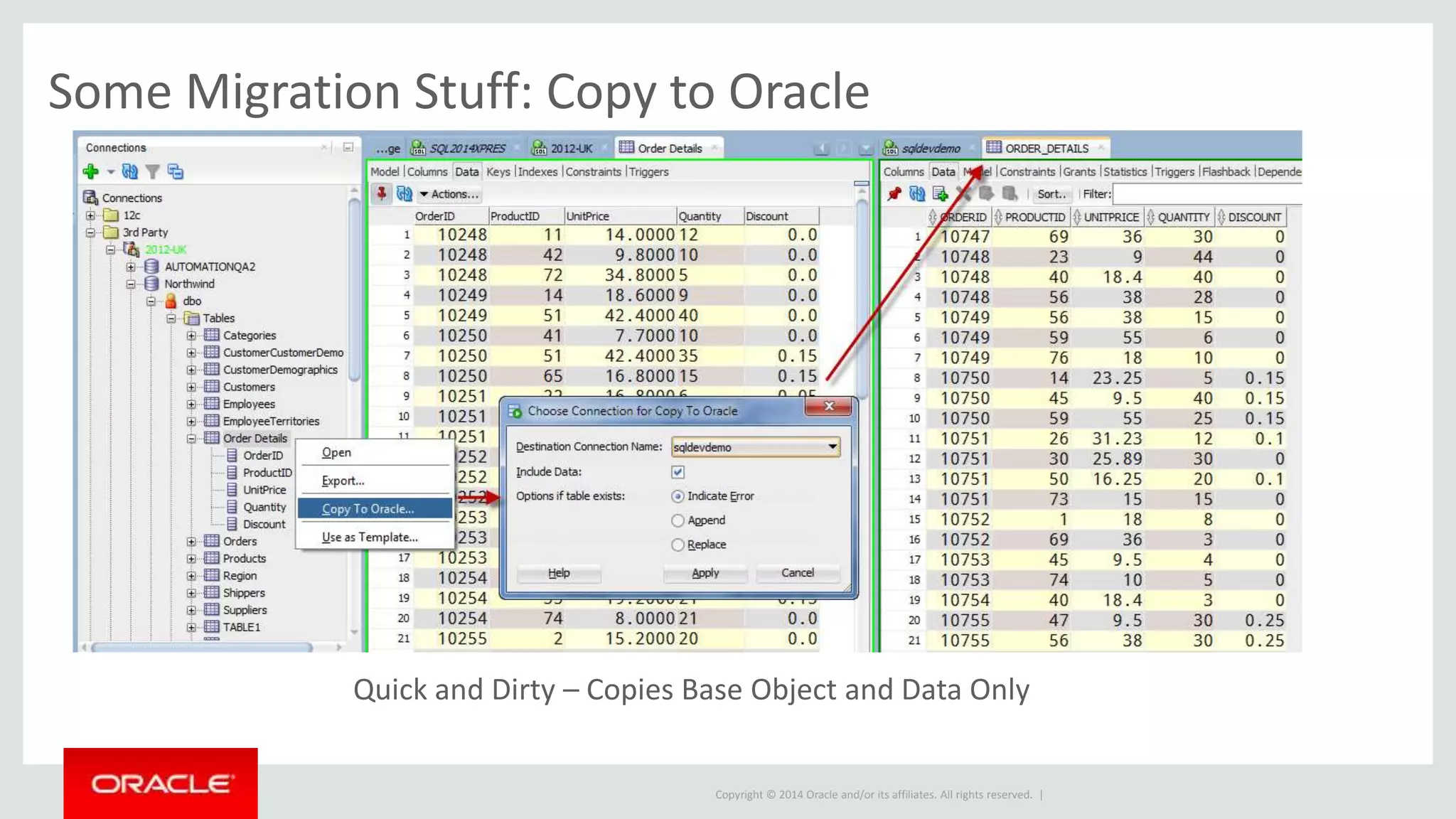The height and width of the screenshot is (819, 1456).
Task: Close the Choose Connection dialog
Action: tap(828, 406)
